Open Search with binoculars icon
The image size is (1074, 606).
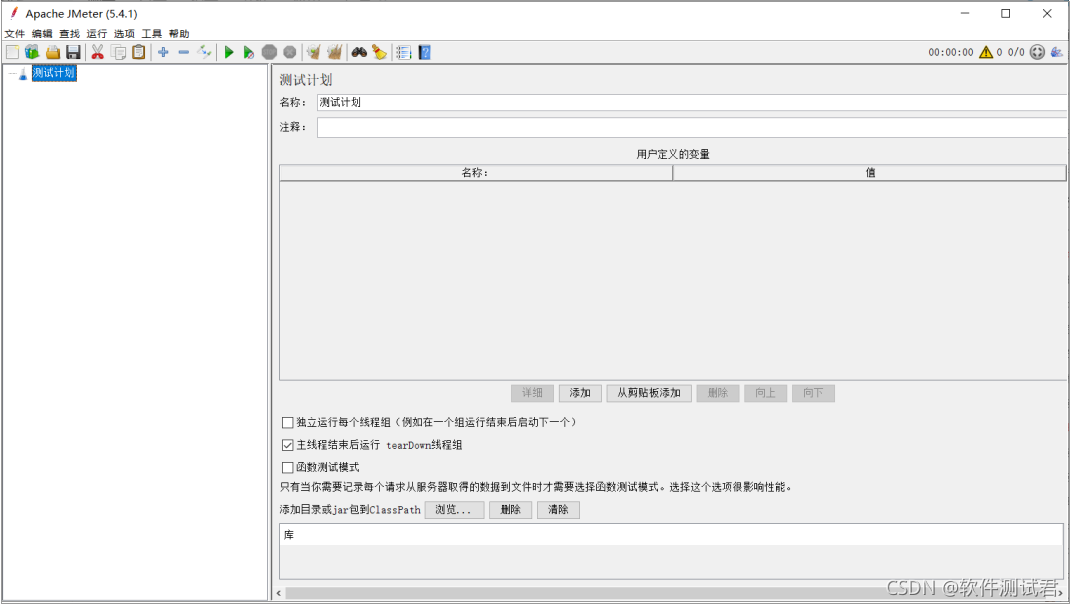tap(359, 52)
